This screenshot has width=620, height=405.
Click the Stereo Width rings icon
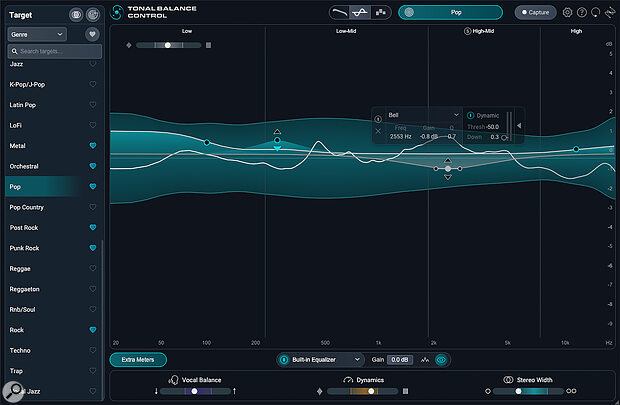tap(508, 380)
